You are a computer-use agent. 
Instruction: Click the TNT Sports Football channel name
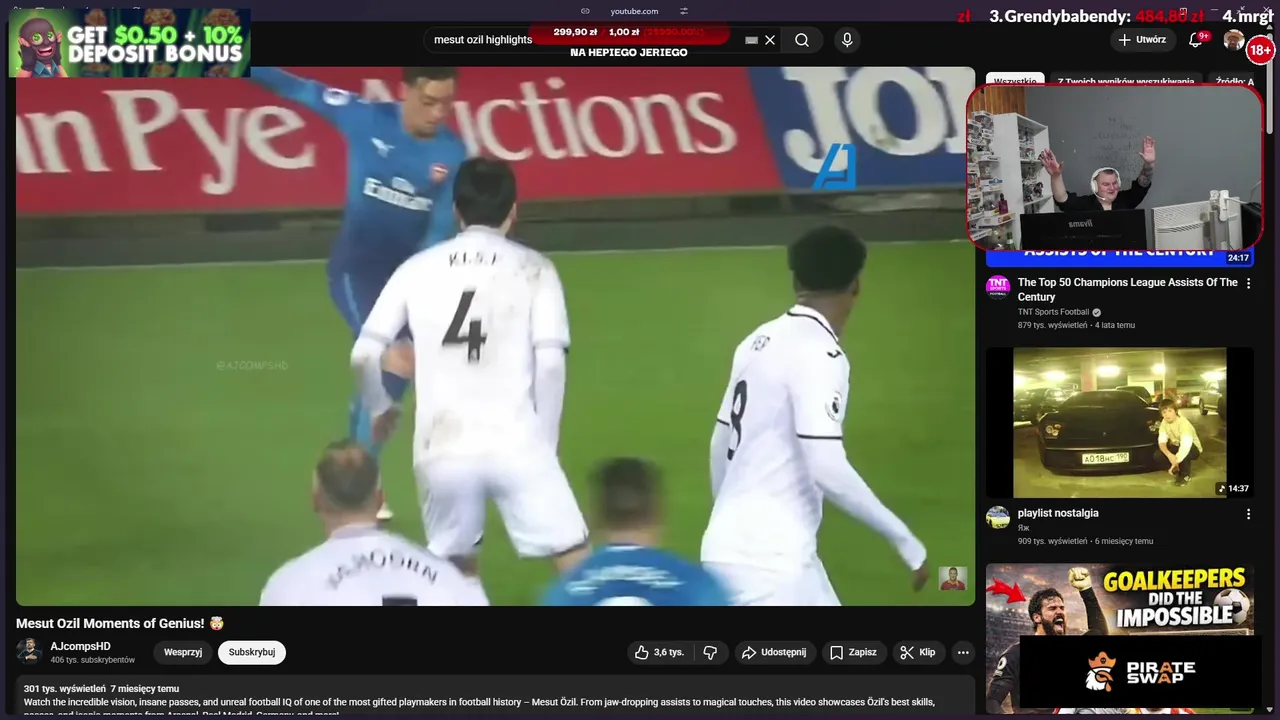pyautogui.click(x=1053, y=312)
